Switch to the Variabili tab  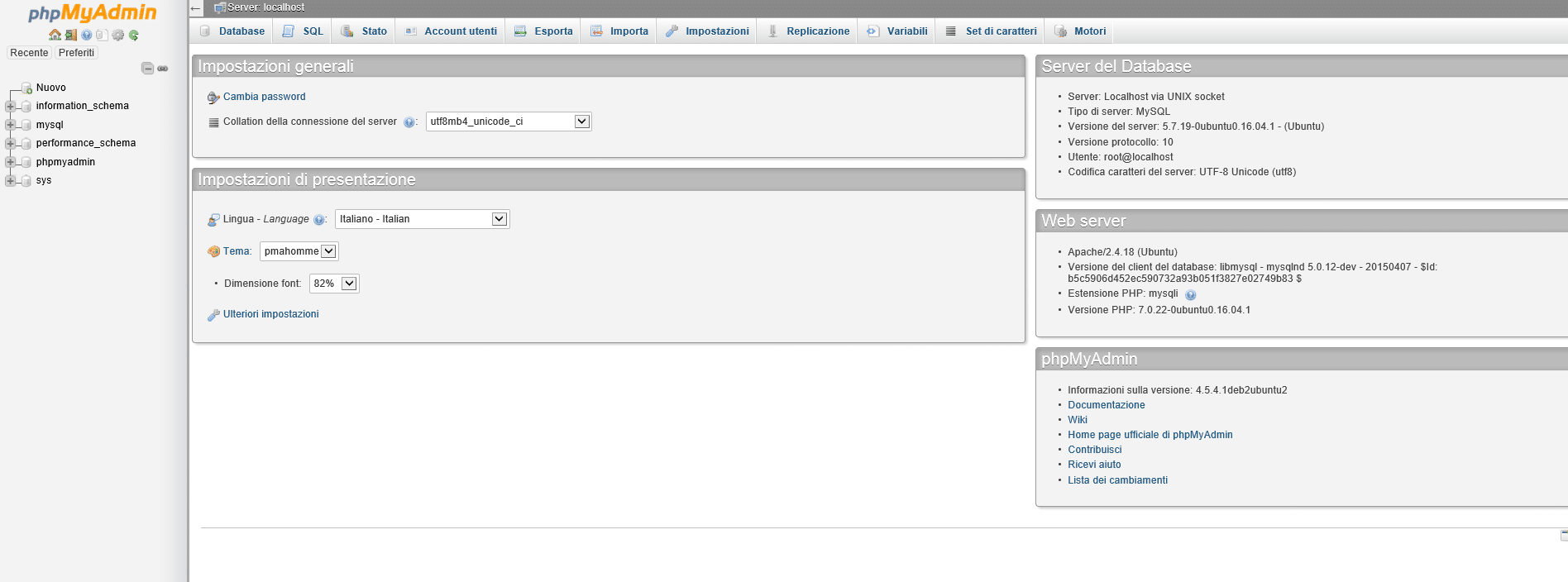coord(897,31)
